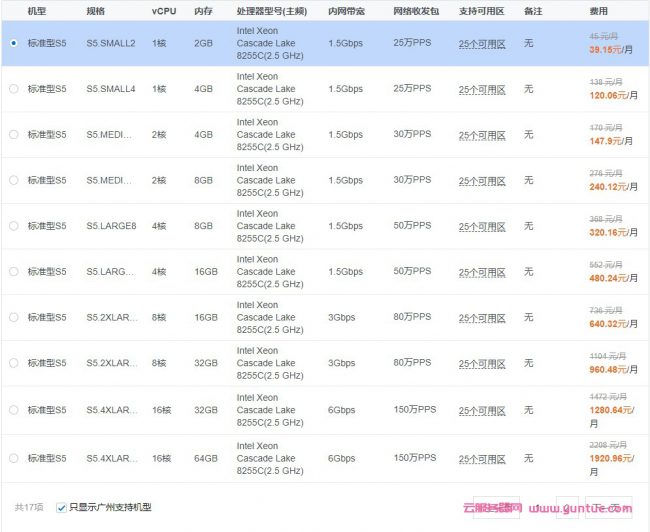Open 25个可用区 link in the S5.SMALL2 row
Viewport: 650px width, 532px height.
click(481, 44)
